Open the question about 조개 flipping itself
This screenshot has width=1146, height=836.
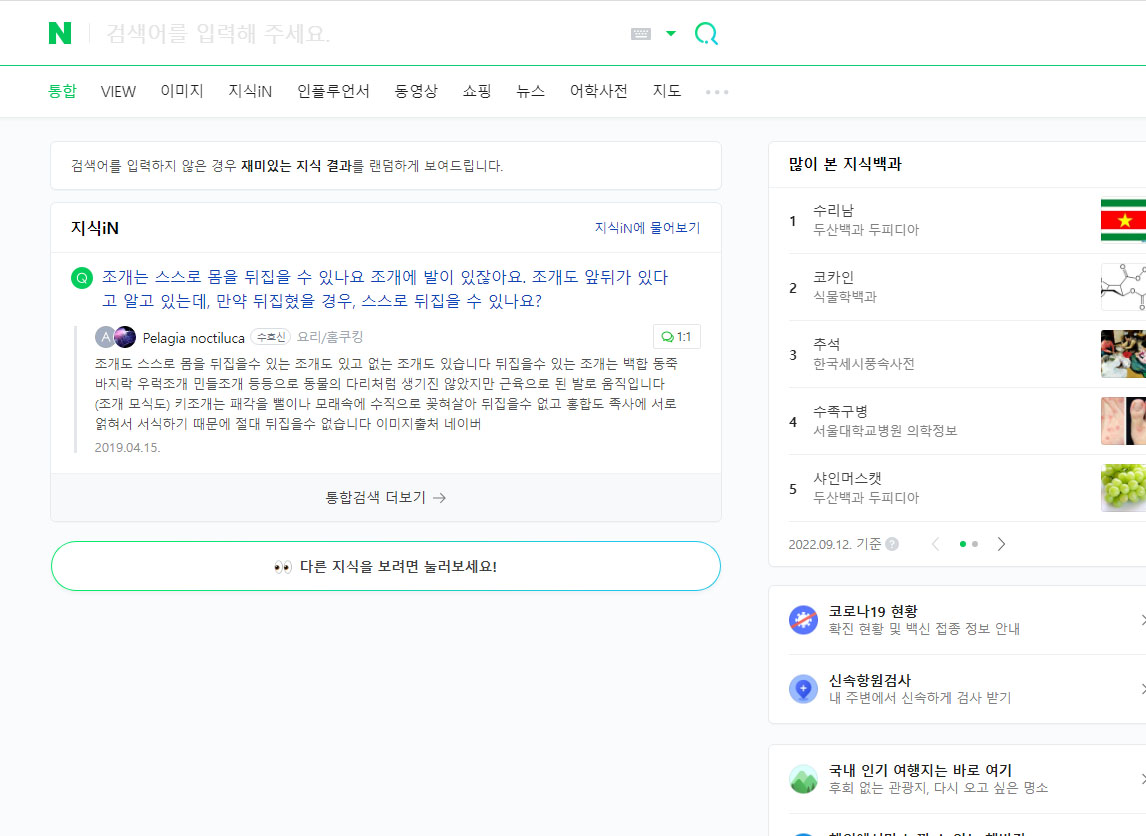tap(385, 289)
